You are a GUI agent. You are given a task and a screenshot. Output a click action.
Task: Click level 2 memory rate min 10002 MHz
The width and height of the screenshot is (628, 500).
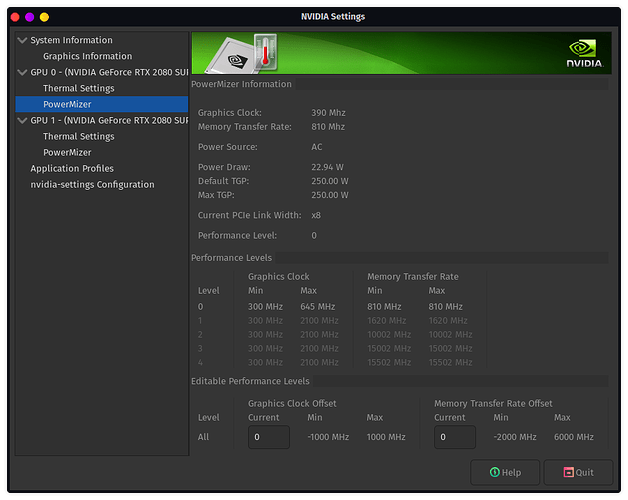point(389,334)
